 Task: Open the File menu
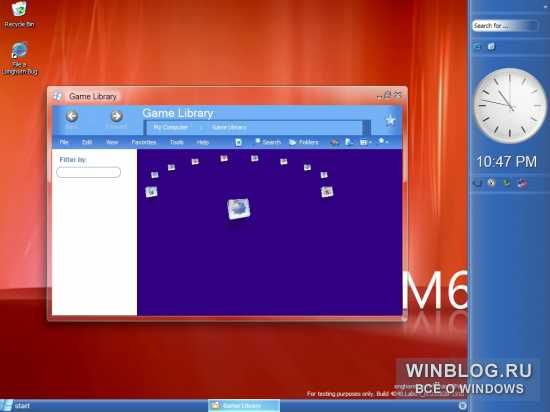64,142
